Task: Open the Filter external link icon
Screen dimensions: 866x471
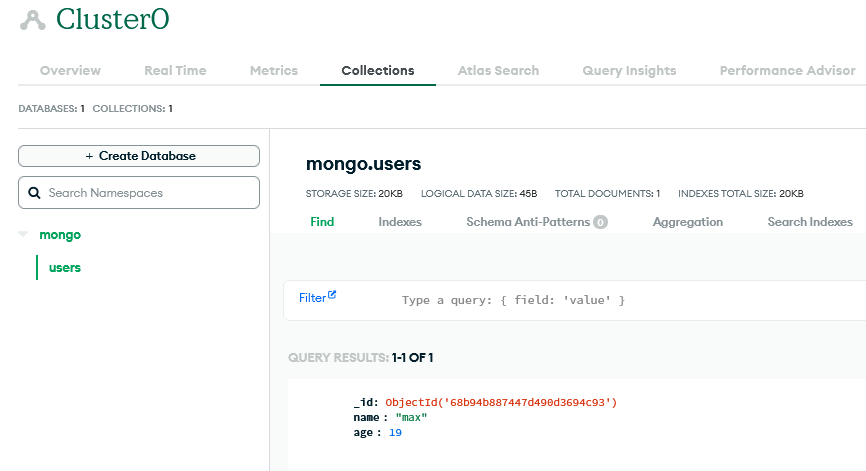Action: click(332, 295)
